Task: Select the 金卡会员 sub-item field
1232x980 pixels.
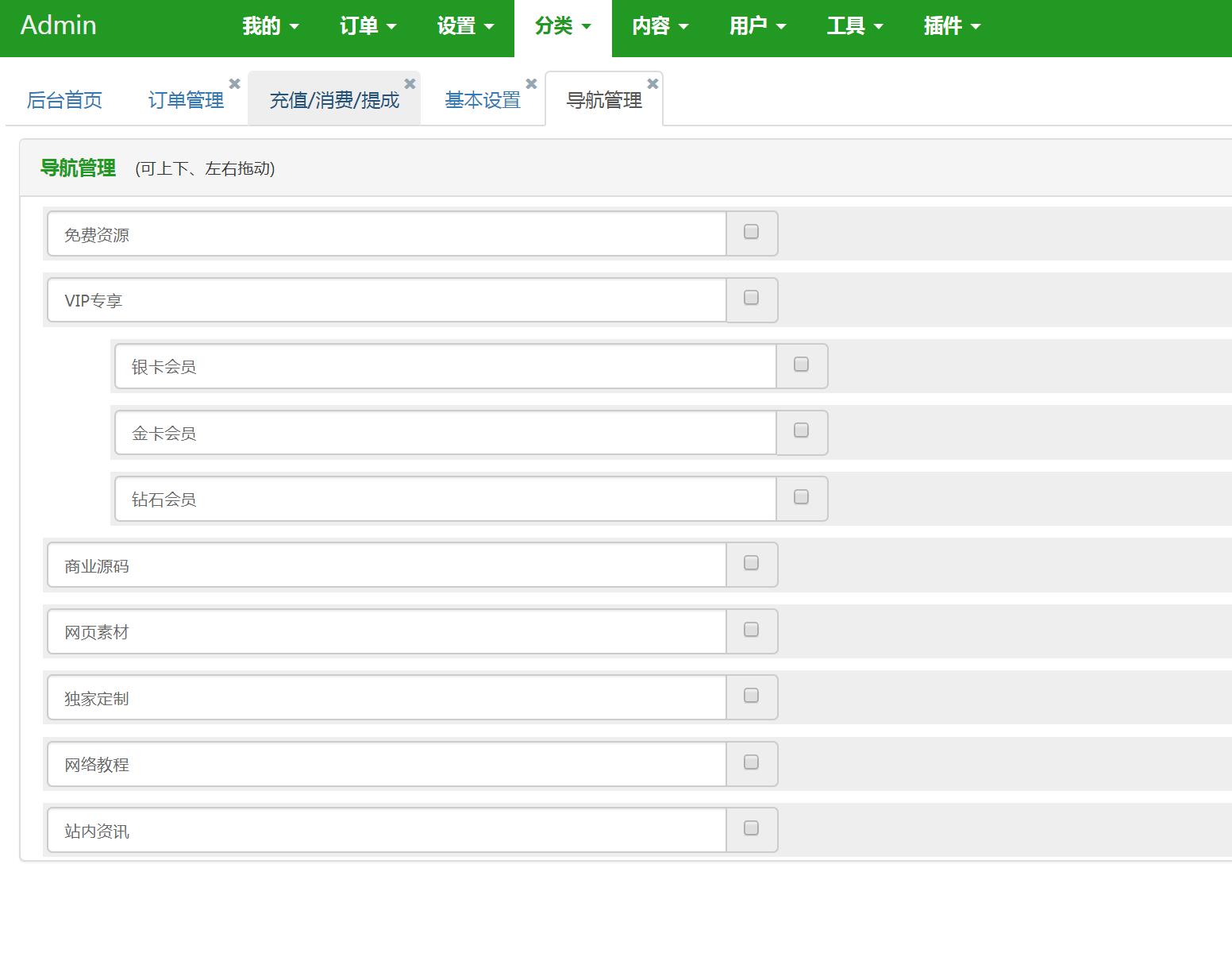Action: tap(445, 433)
